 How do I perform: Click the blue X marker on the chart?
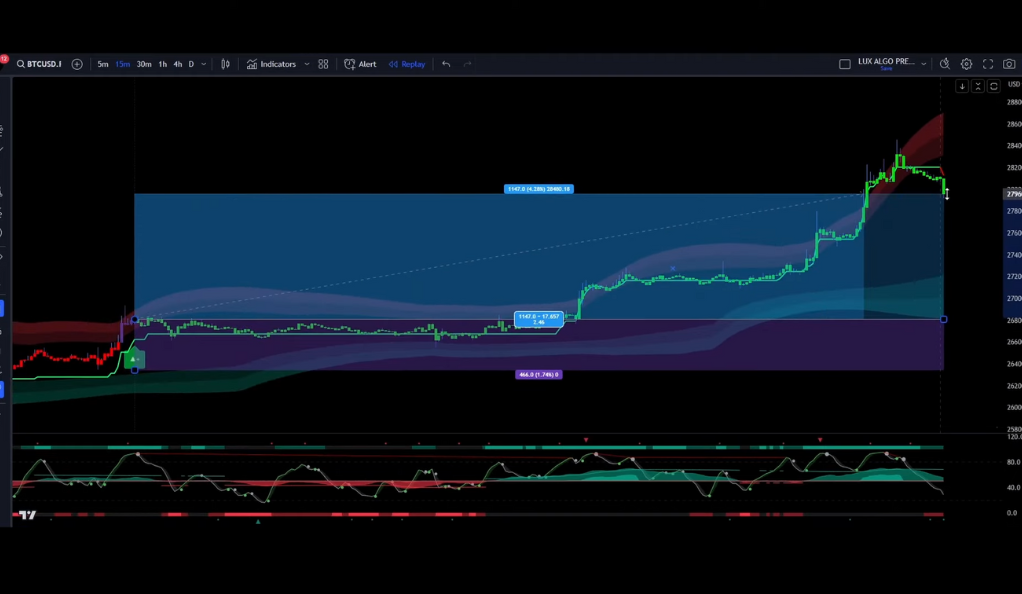tap(673, 269)
